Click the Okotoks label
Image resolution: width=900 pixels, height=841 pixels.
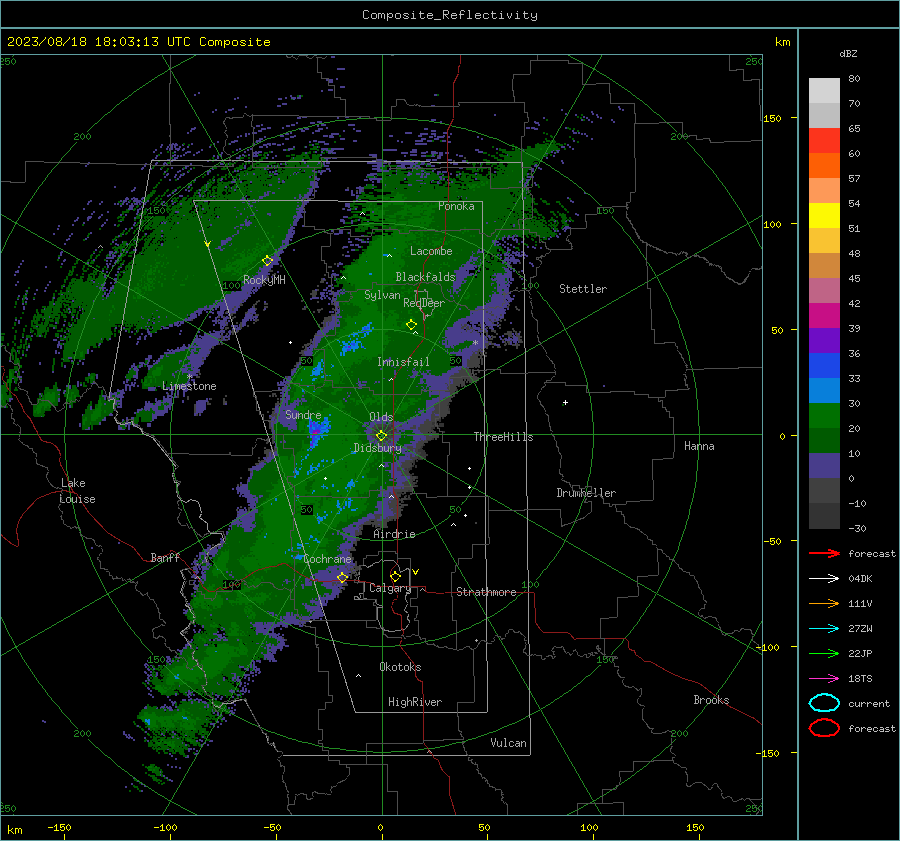click(x=400, y=667)
